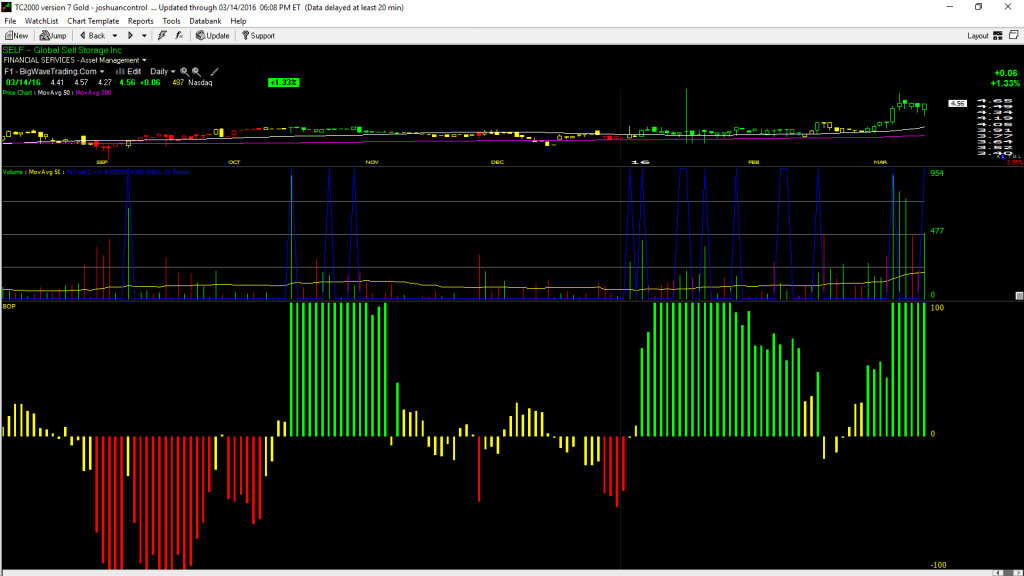Open the Databank menu
This screenshot has height=576, width=1024.
[205, 21]
